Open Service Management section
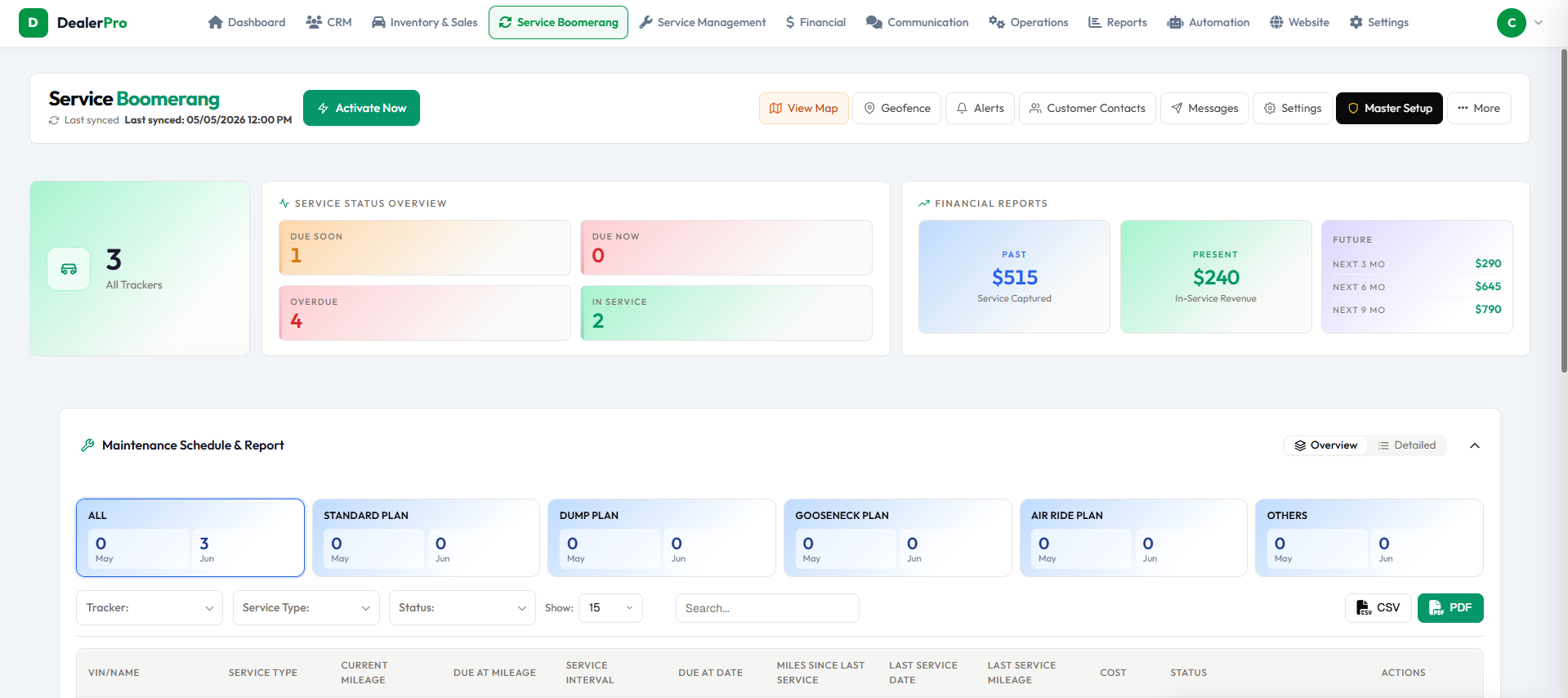Screen dimensions: 1568x698 click(703, 23)
